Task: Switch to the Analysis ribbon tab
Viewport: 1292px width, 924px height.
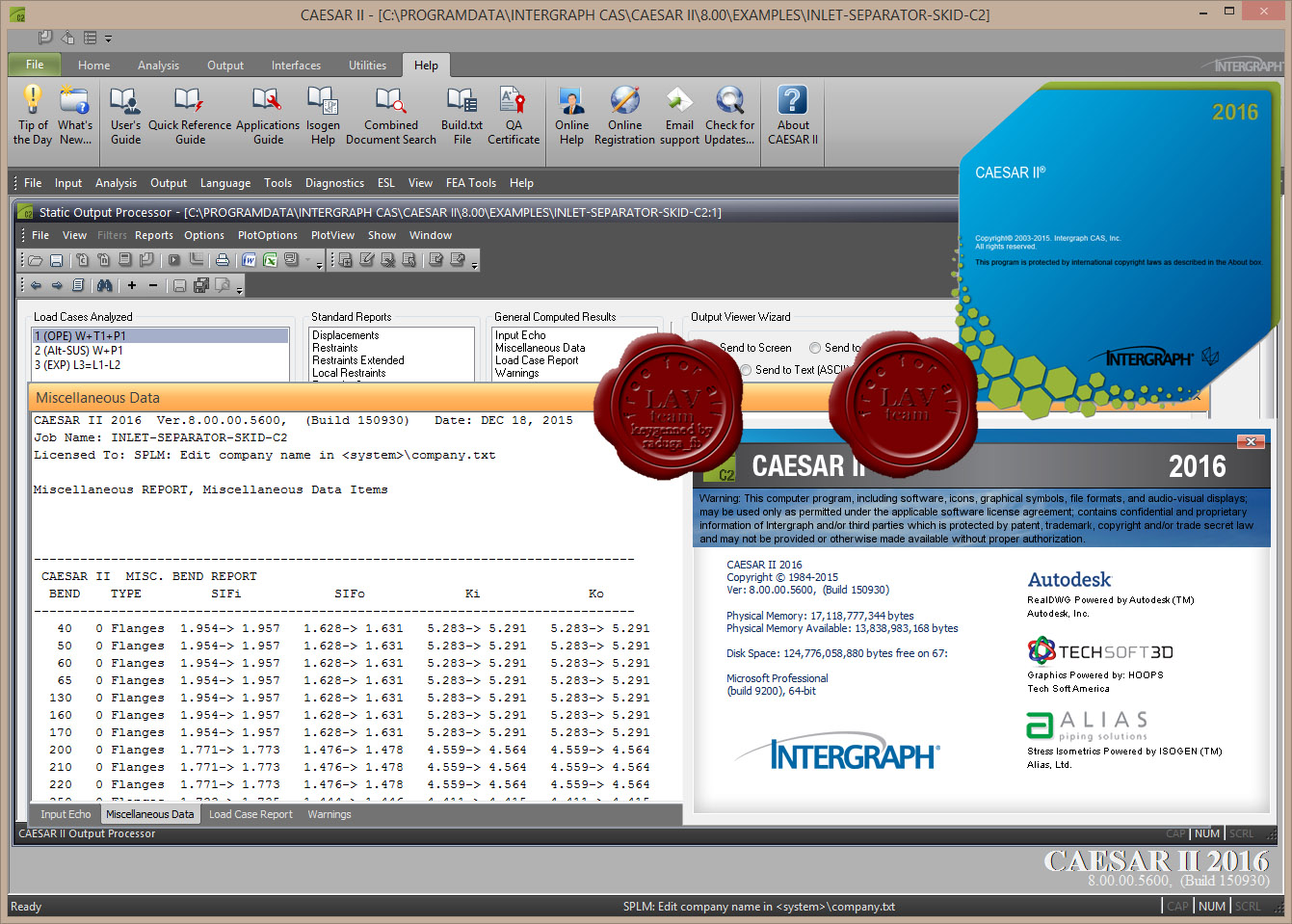Action: point(158,66)
